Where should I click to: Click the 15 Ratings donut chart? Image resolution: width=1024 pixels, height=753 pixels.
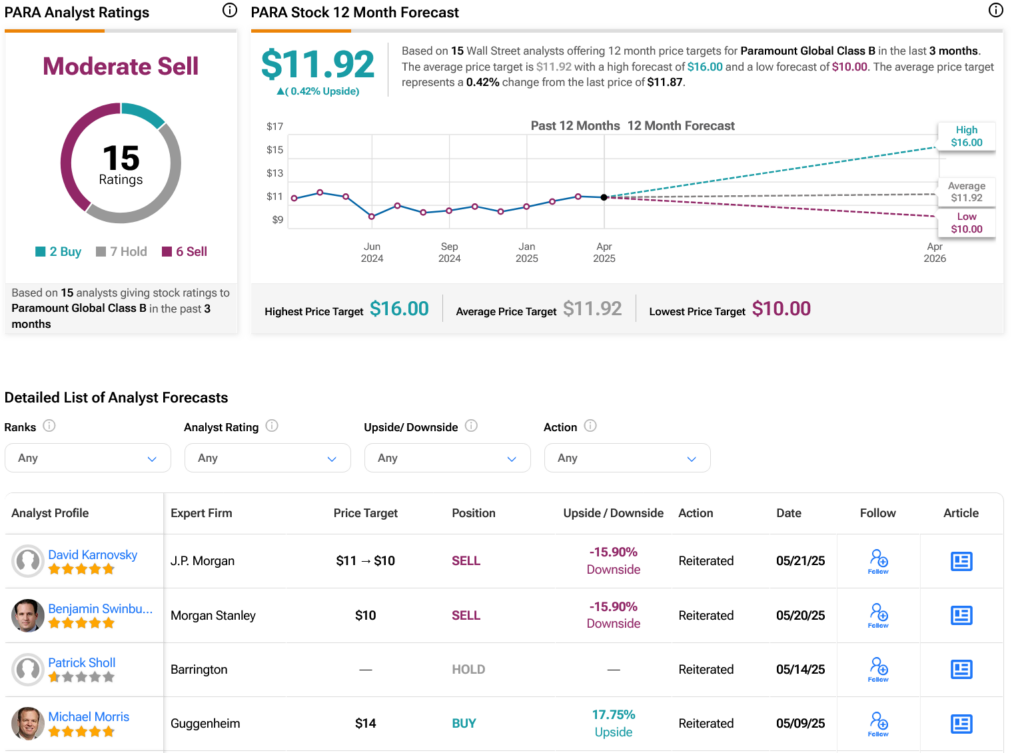pyautogui.click(x=121, y=163)
